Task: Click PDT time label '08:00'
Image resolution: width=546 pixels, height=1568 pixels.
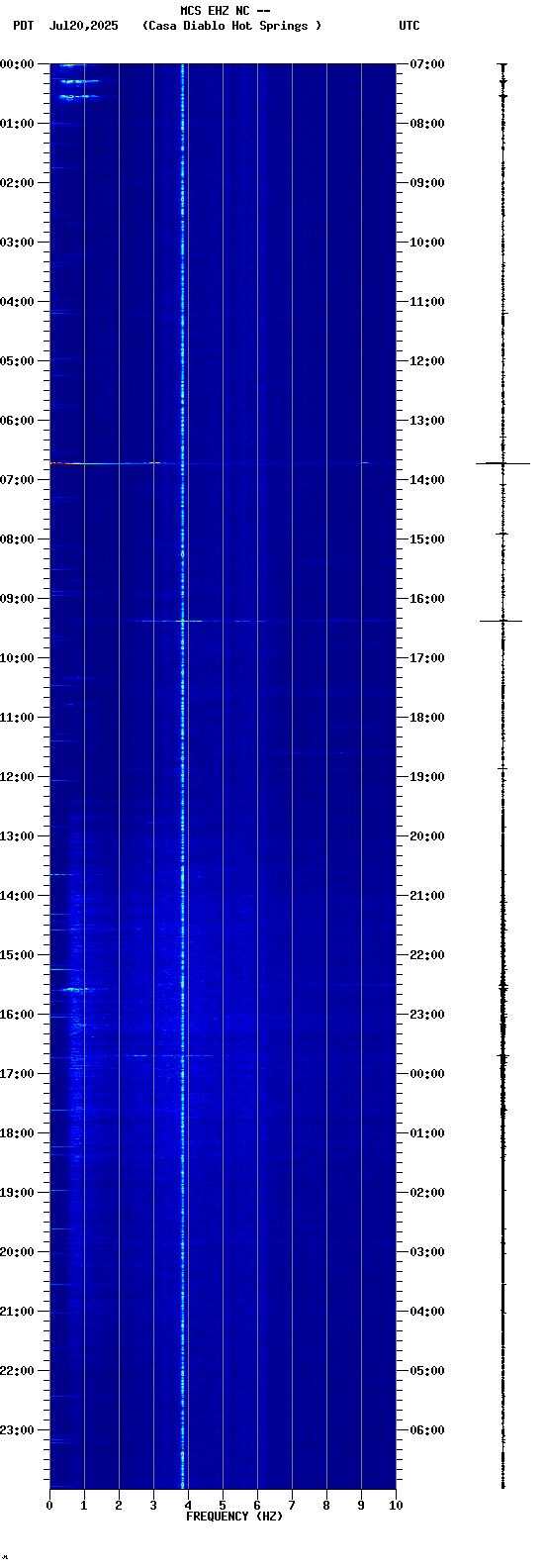Action: click(17, 539)
